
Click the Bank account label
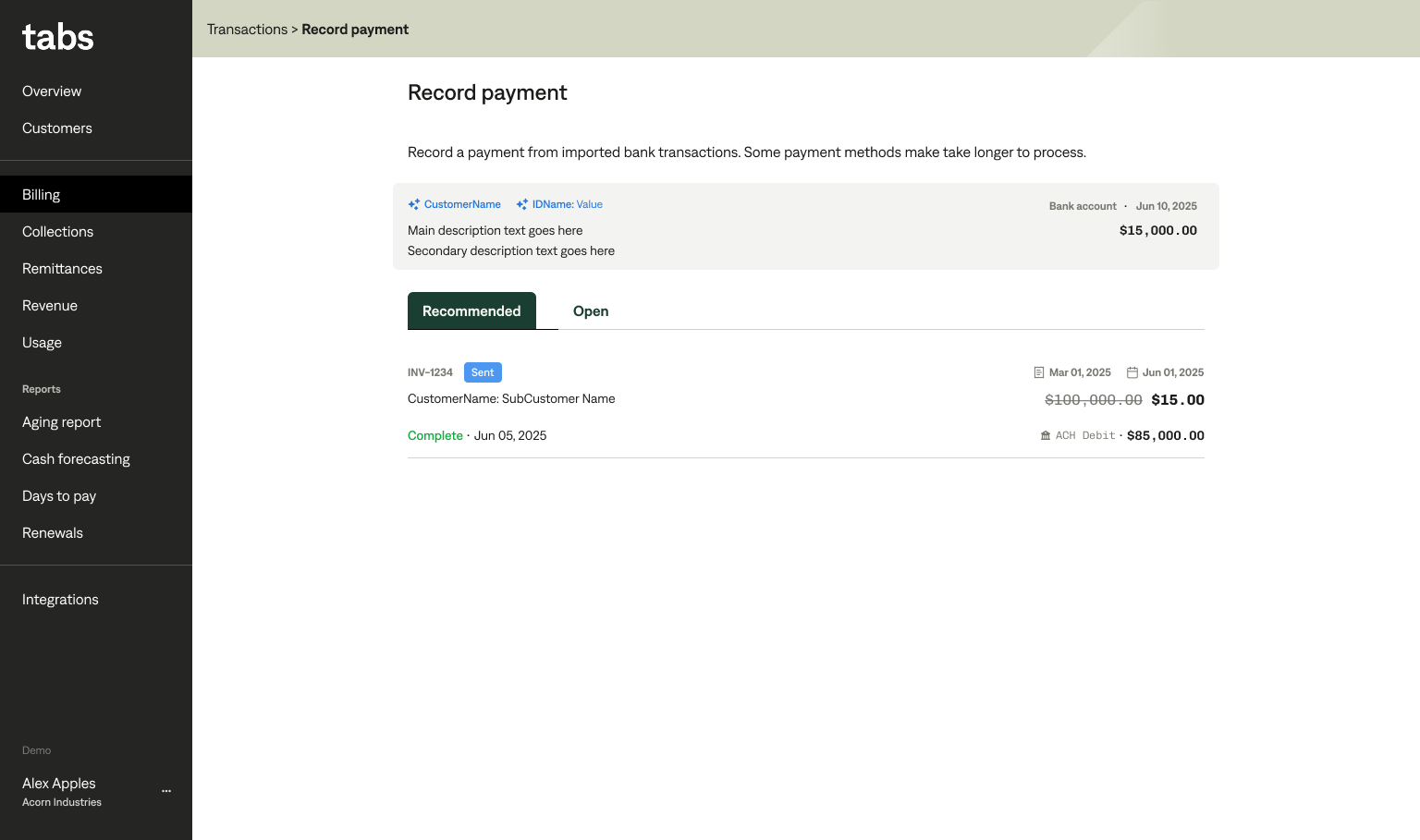click(1083, 206)
